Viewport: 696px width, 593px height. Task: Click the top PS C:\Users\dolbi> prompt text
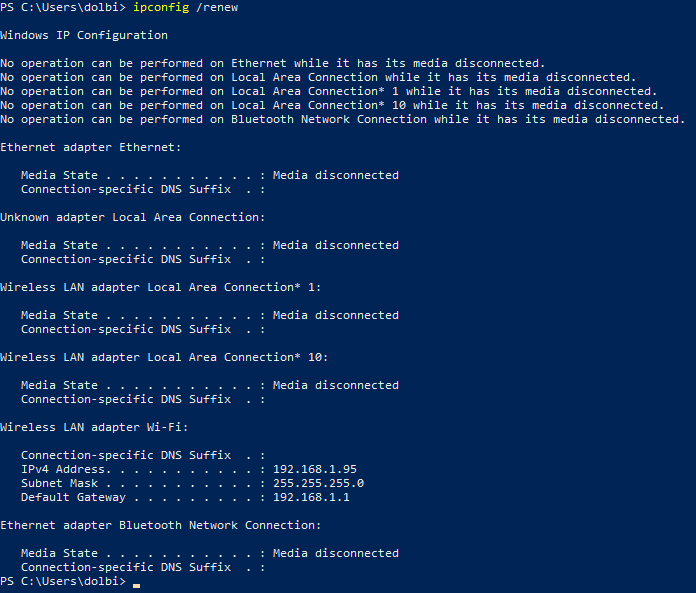click(x=63, y=8)
